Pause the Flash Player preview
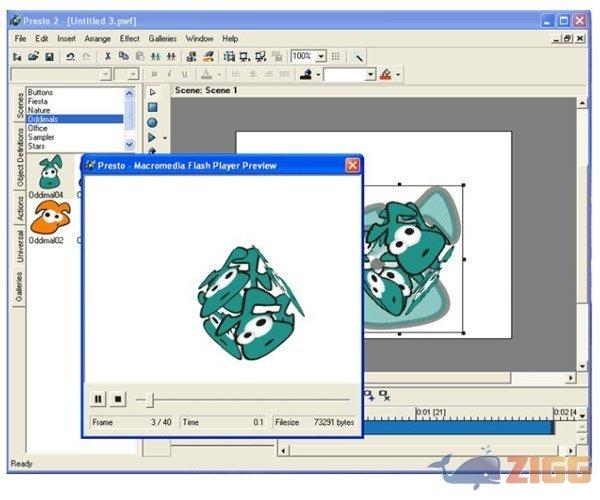The image size is (600, 500). [x=98, y=399]
